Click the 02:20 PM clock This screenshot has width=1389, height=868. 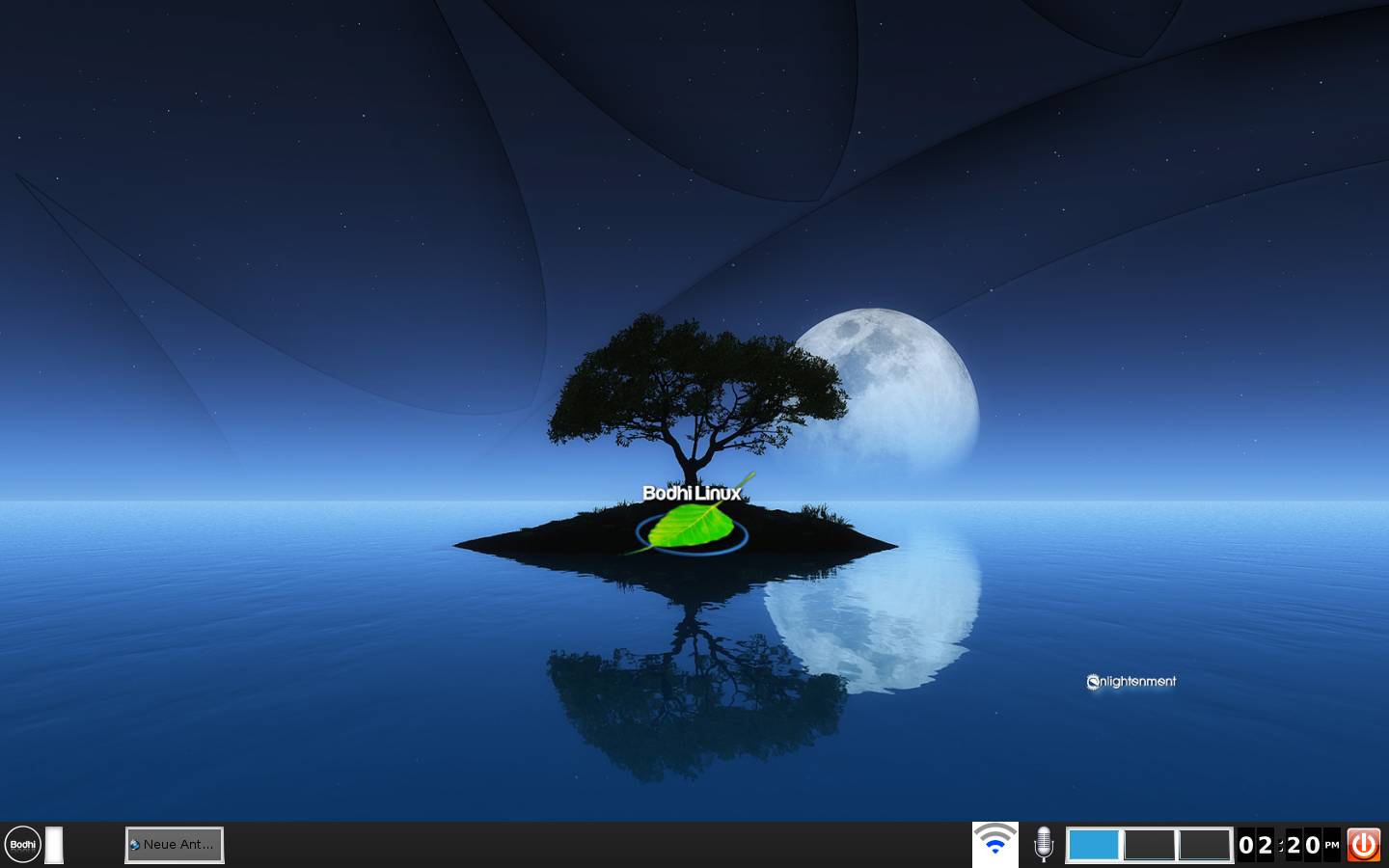pyautogui.click(x=1289, y=845)
